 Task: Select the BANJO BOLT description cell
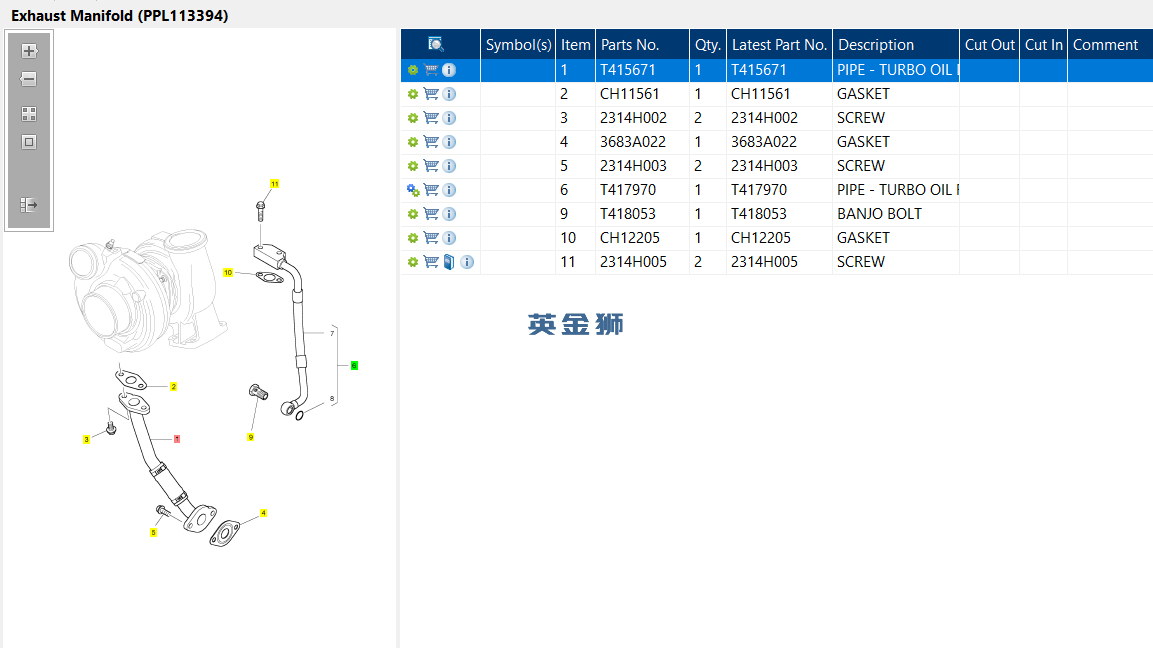pyautogui.click(x=896, y=214)
